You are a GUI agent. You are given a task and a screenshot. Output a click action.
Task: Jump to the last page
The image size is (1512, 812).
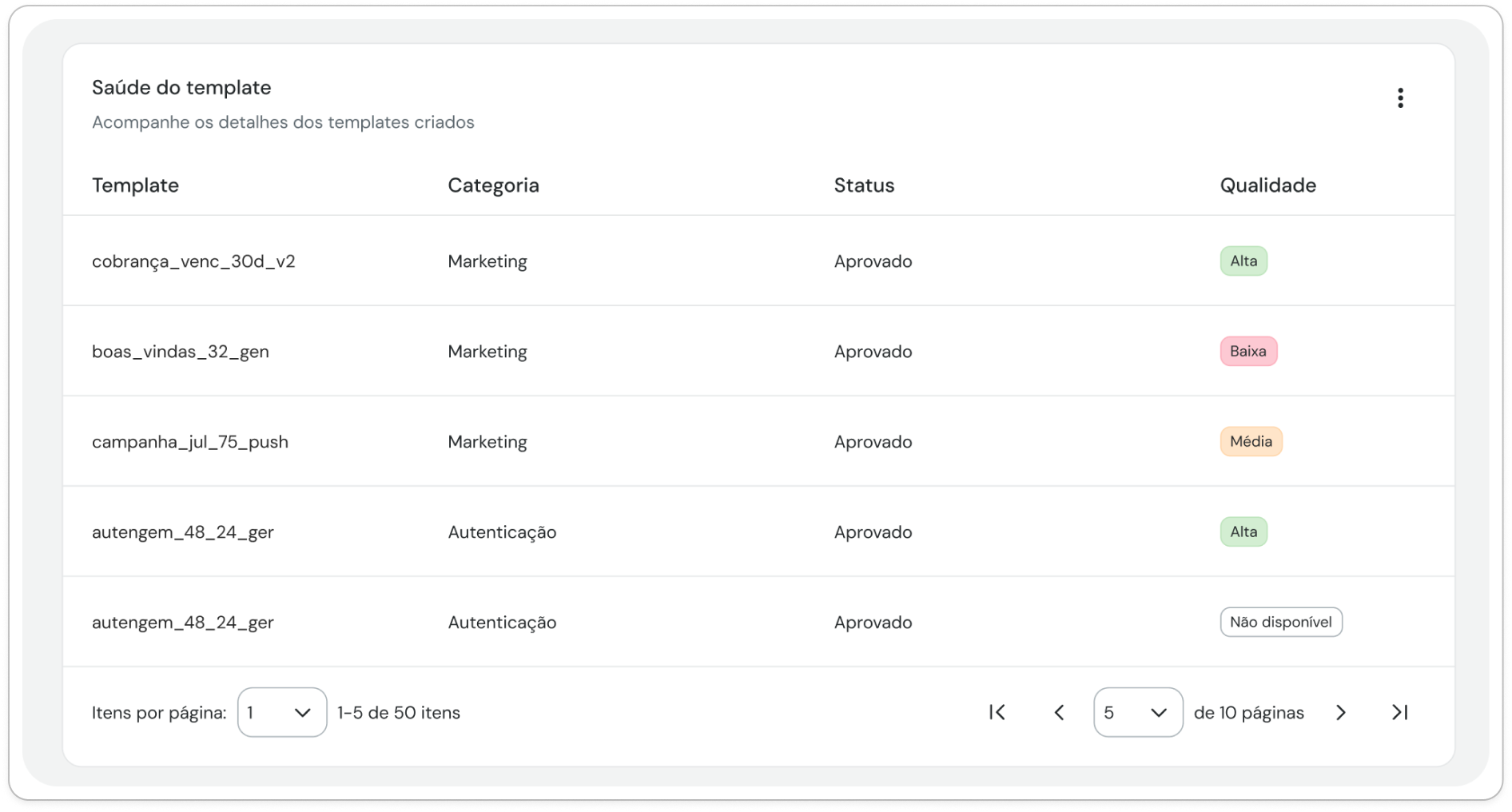1400,712
